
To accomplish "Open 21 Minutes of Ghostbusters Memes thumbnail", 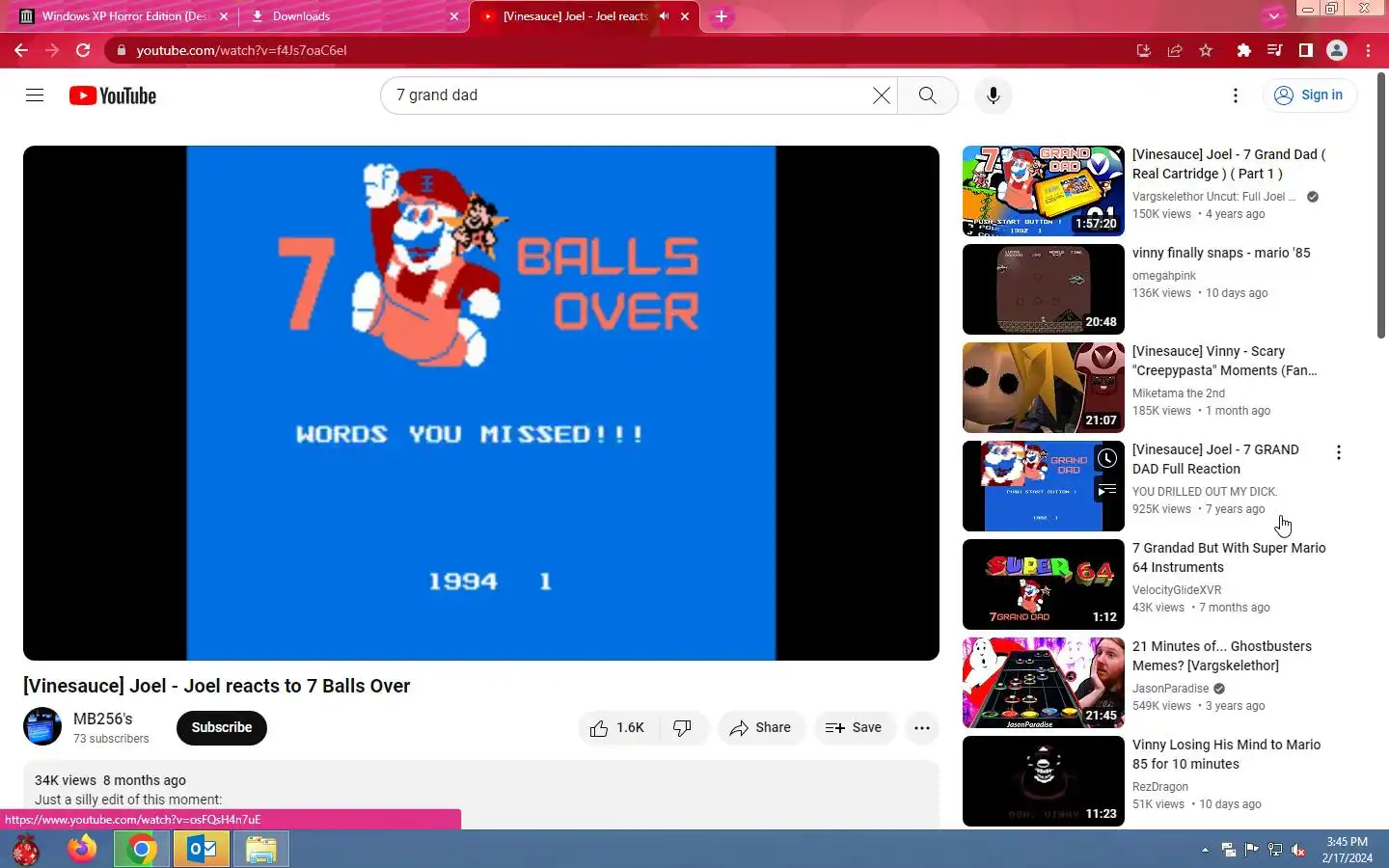I will point(1044,683).
